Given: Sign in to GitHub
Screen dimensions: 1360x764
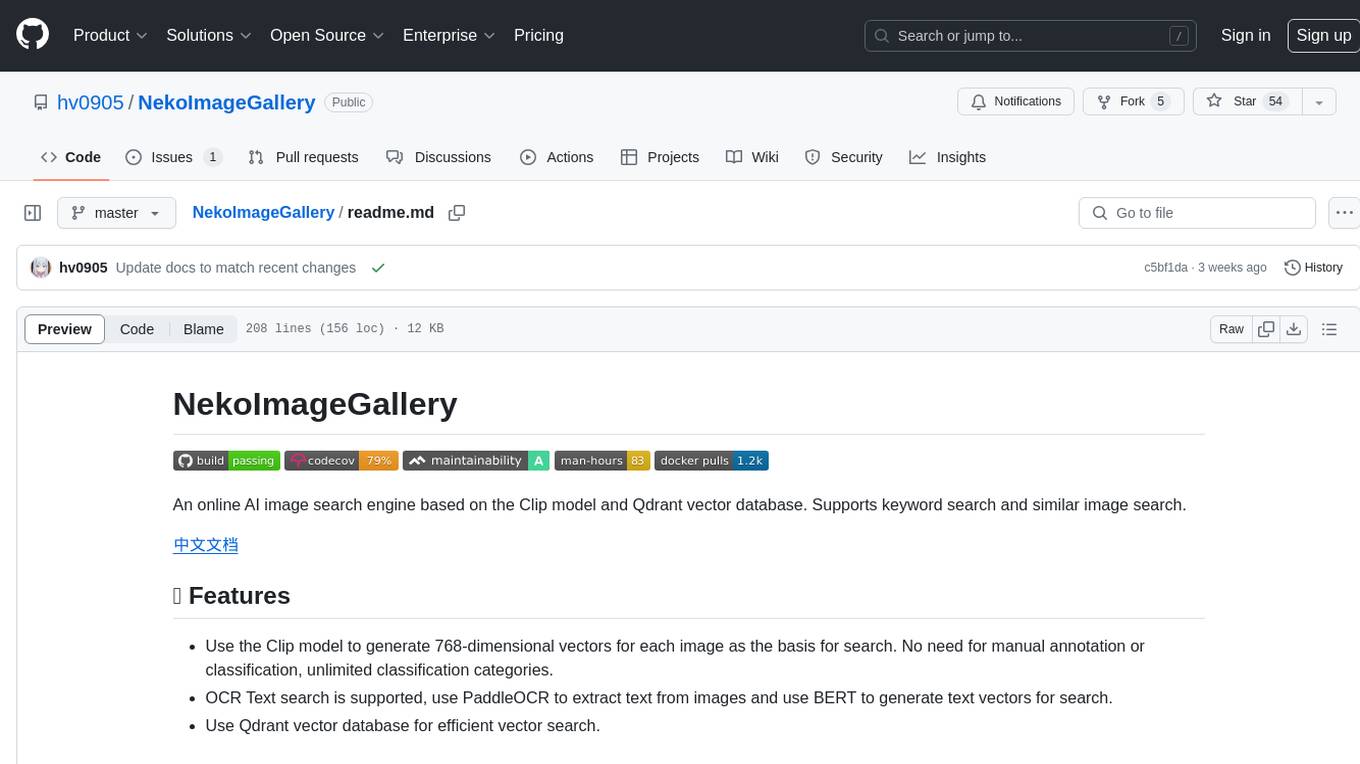Looking at the screenshot, I should click(x=1245, y=35).
